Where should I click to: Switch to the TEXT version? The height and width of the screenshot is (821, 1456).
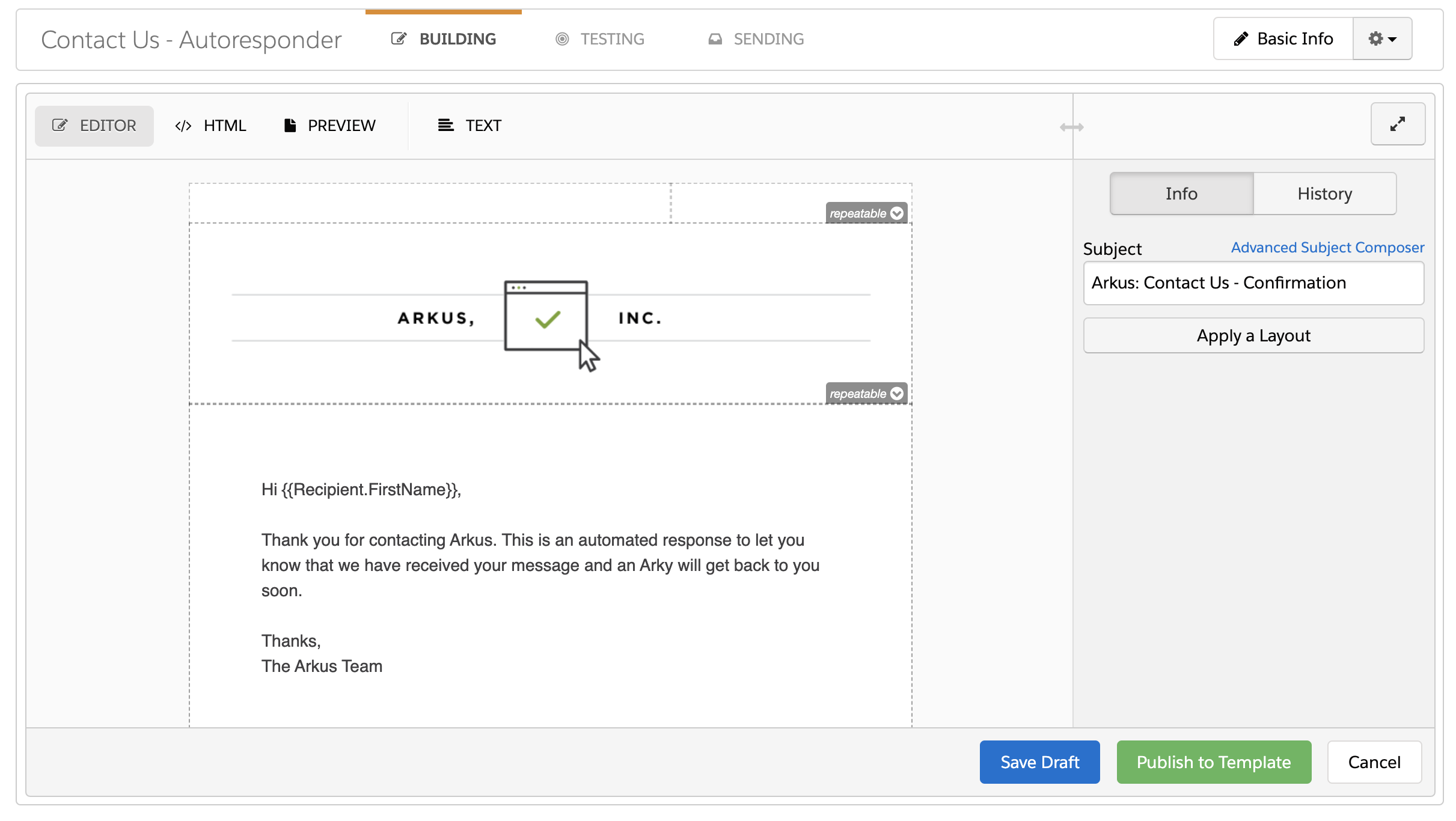[x=470, y=126]
